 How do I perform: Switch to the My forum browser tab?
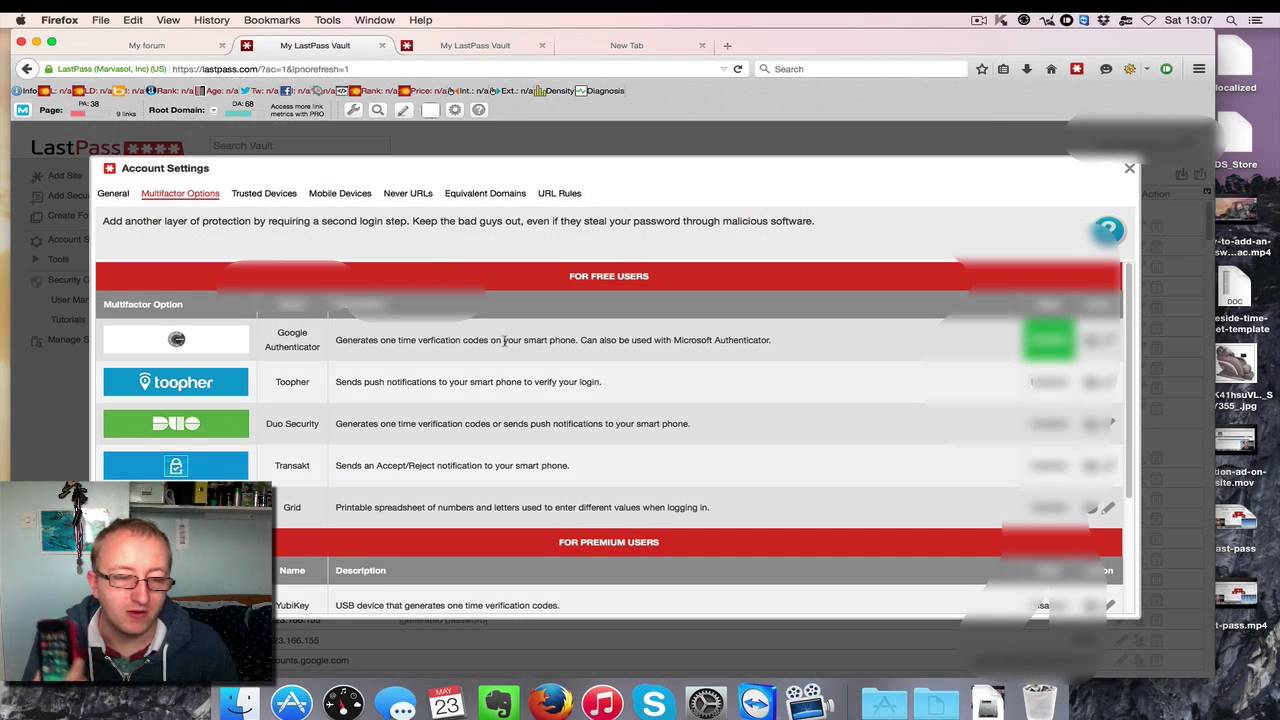click(x=147, y=45)
